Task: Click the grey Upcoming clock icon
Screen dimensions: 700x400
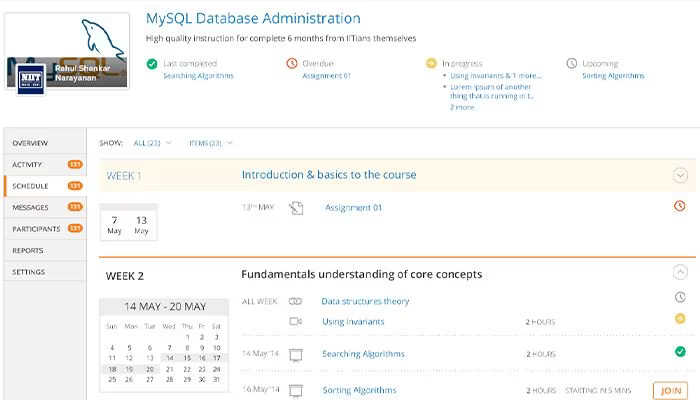Action: pos(572,63)
